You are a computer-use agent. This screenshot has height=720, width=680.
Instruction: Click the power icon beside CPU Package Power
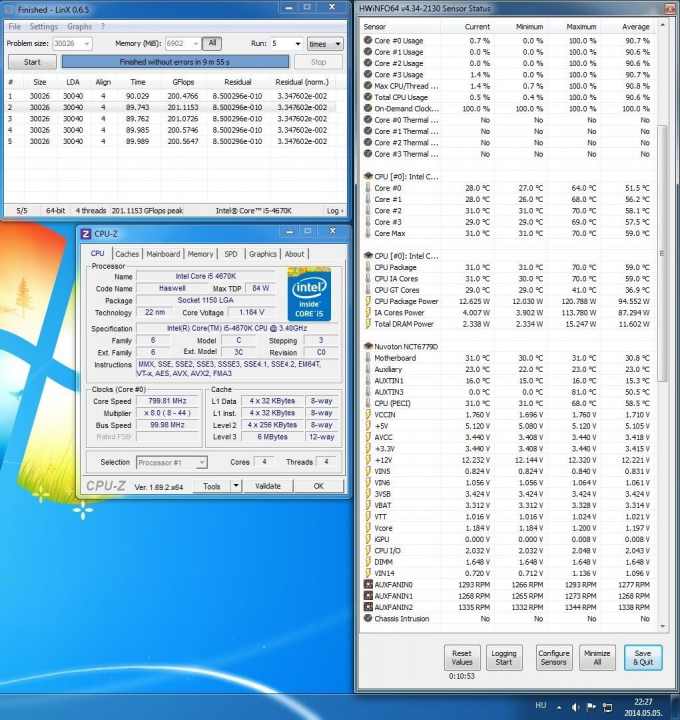(x=368, y=301)
